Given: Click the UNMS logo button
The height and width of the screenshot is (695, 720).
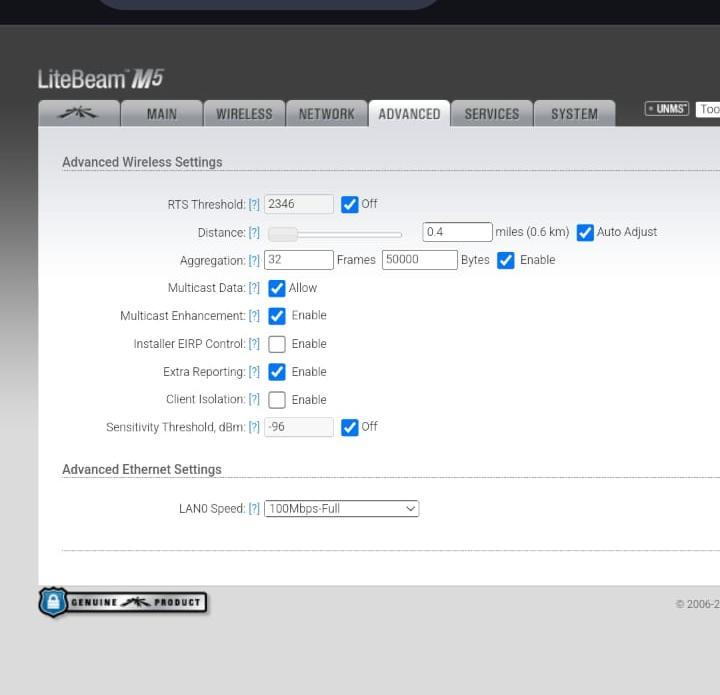Looking at the screenshot, I should click(x=667, y=109).
